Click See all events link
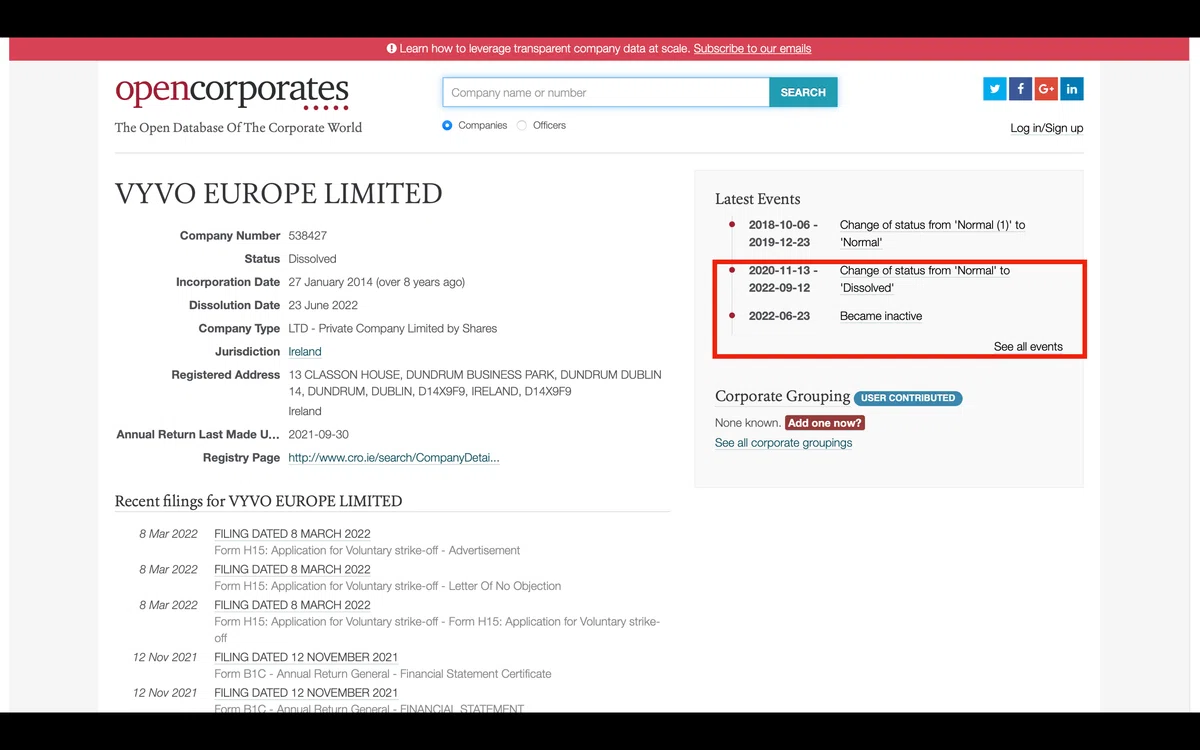 pos(1028,347)
